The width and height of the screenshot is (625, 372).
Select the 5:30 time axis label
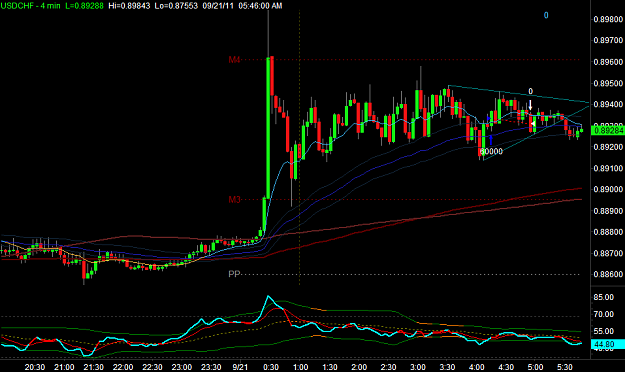click(565, 367)
